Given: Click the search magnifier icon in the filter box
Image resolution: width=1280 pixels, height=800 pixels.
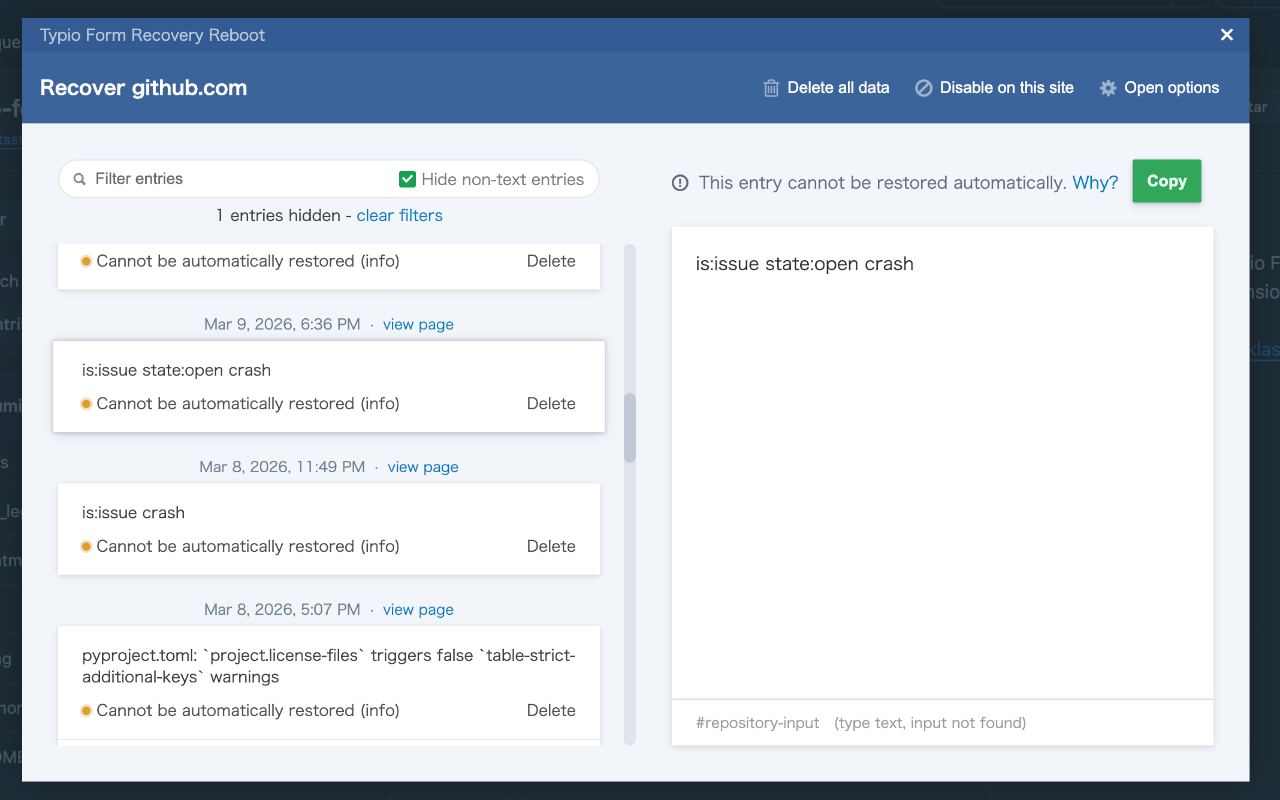Looking at the screenshot, I should [x=79, y=179].
